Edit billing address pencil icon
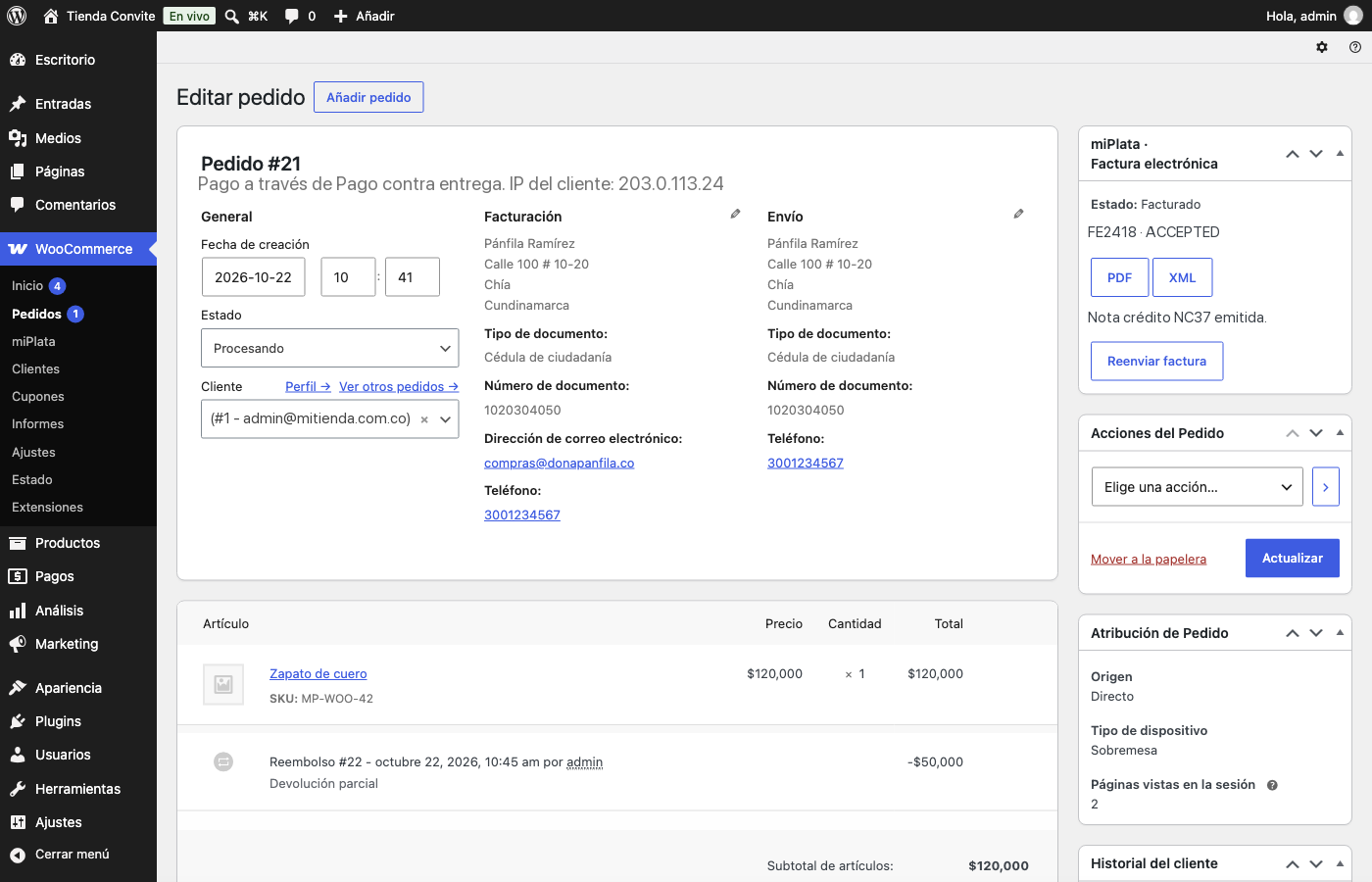Screen dimensions: 1372x882 tap(735, 214)
